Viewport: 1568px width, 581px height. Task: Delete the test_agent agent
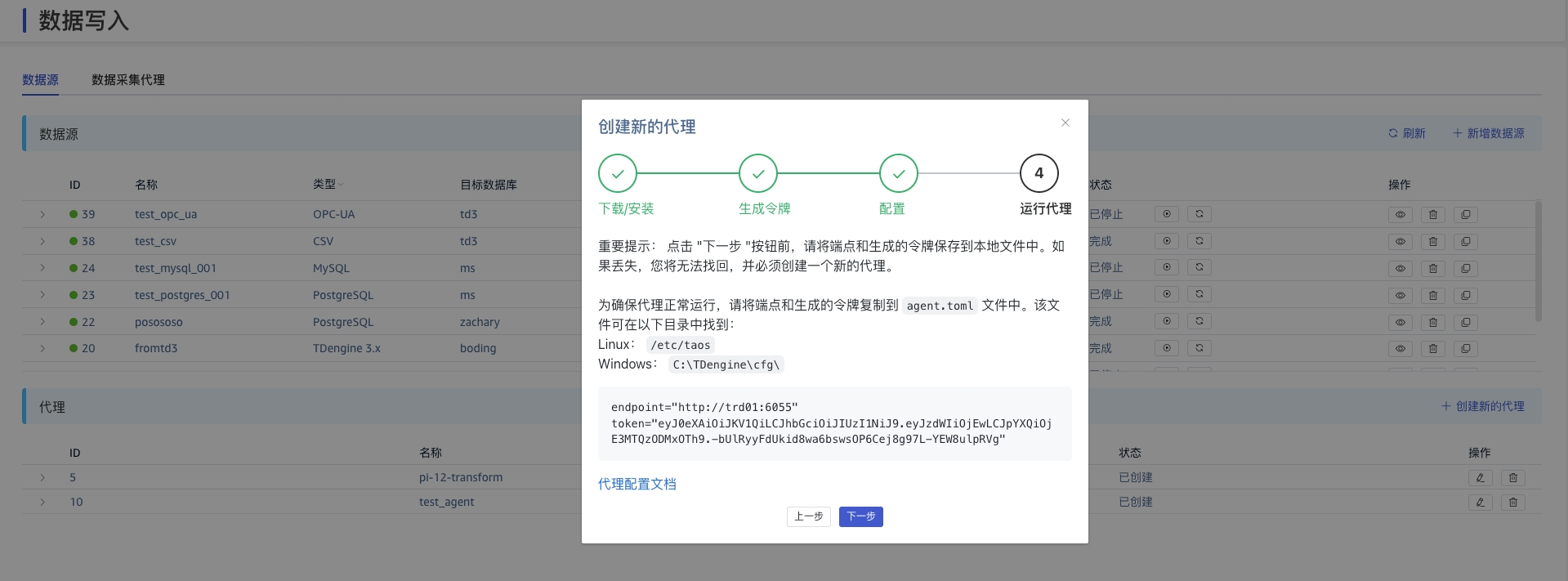tap(1513, 503)
